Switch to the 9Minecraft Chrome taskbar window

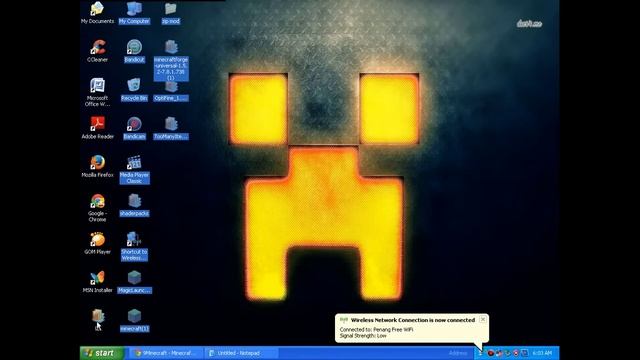[167, 353]
